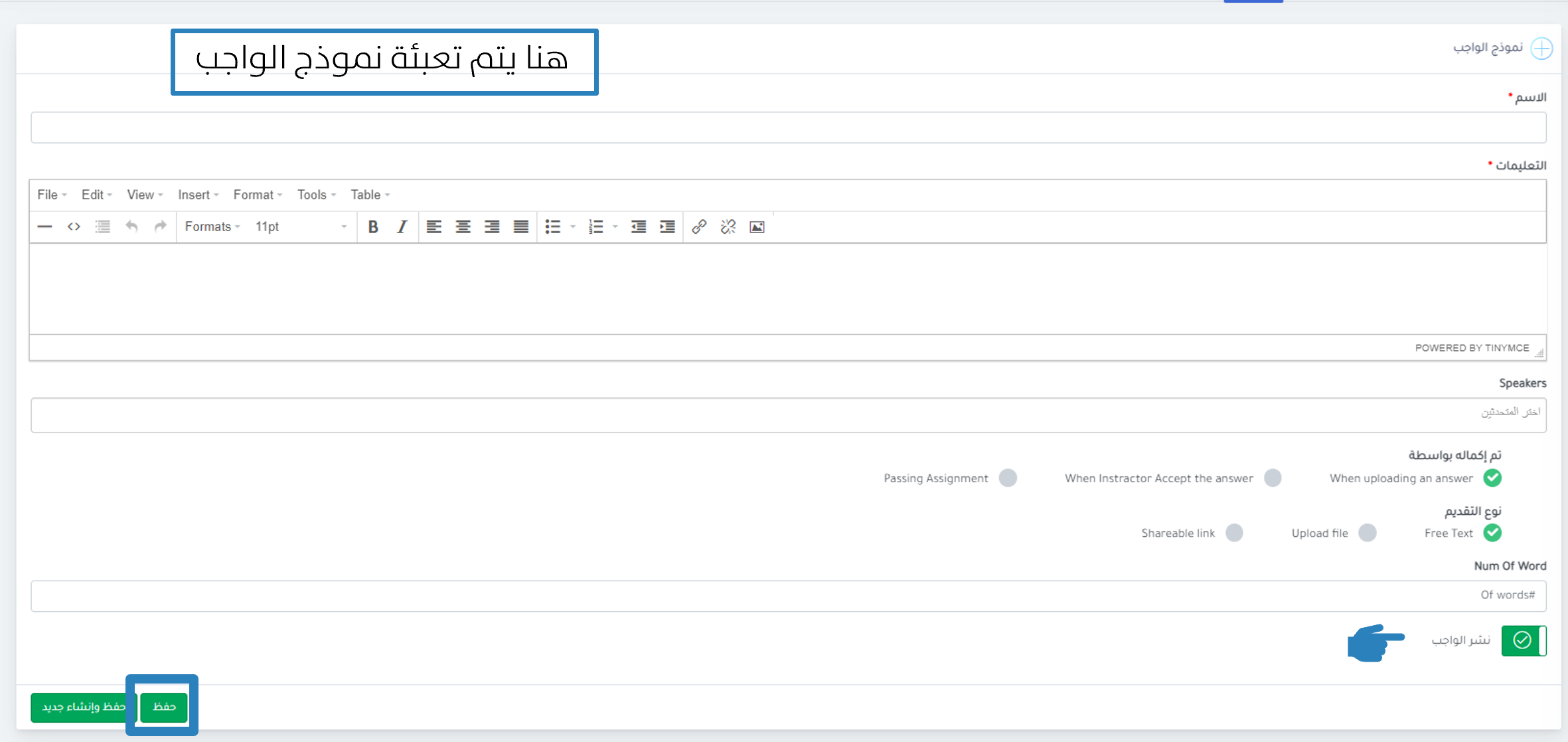Insert a bullet list
Image resolution: width=1568 pixels, height=742 pixels.
[x=552, y=227]
